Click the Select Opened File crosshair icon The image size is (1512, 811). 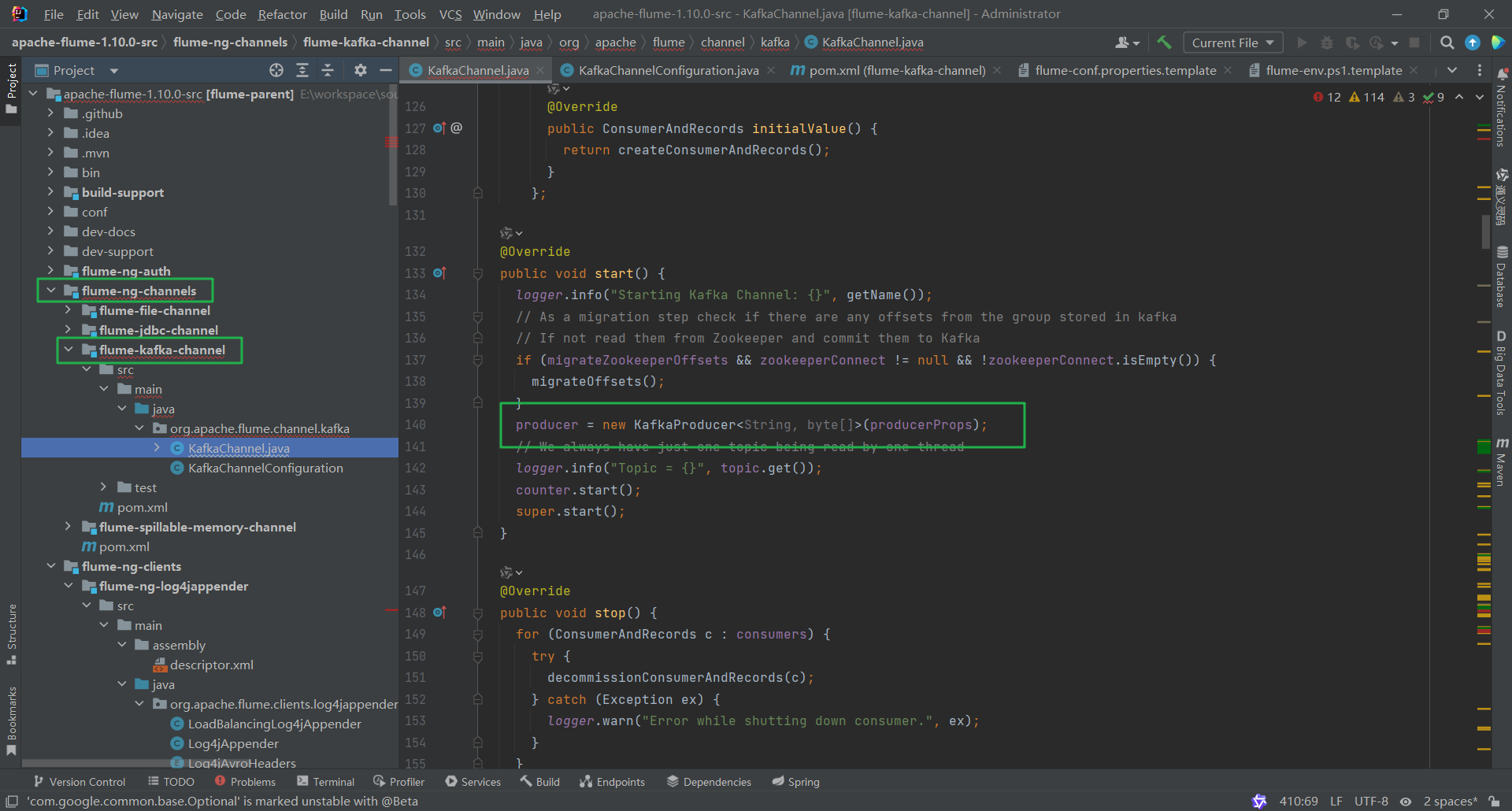(x=276, y=70)
